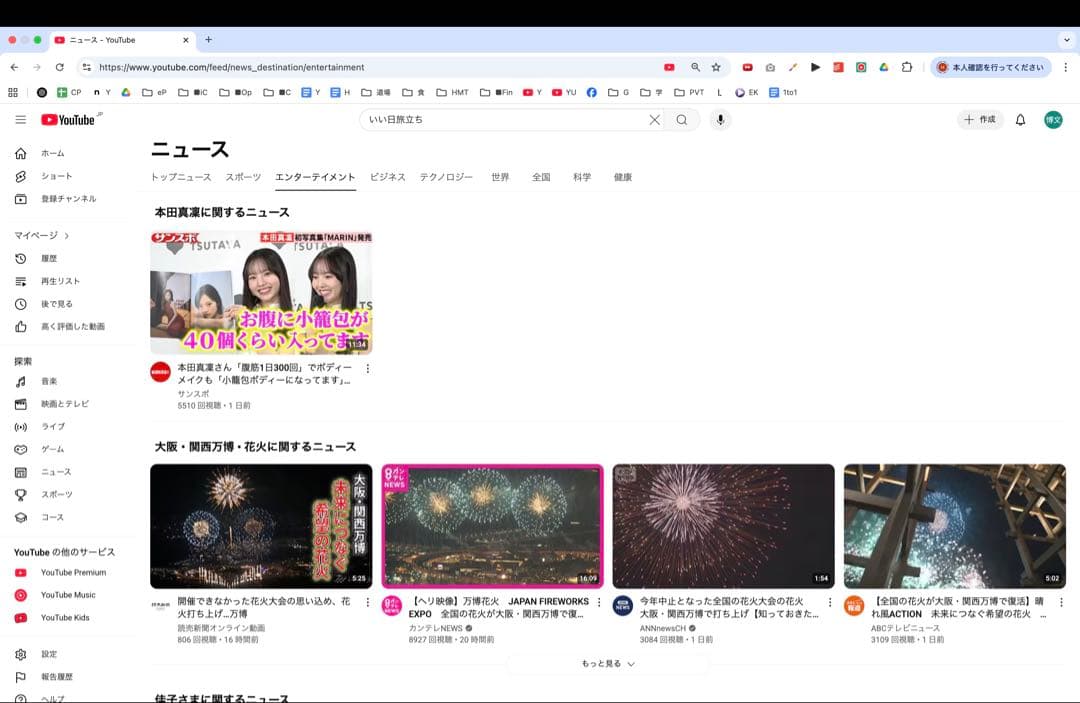The height and width of the screenshot is (703, 1080).
Task: Expand the もっと見る show more section
Action: [608, 663]
